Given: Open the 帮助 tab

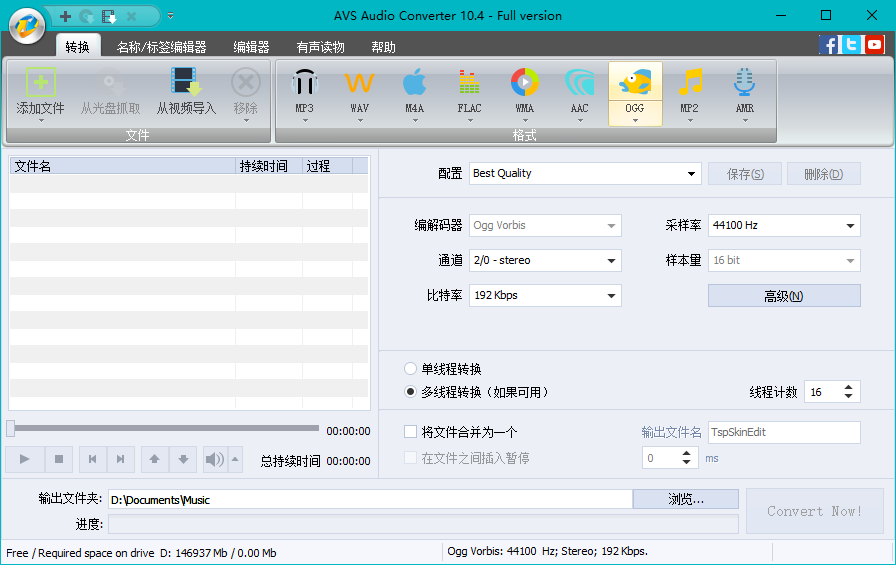Looking at the screenshot, I should coord(383,47).
